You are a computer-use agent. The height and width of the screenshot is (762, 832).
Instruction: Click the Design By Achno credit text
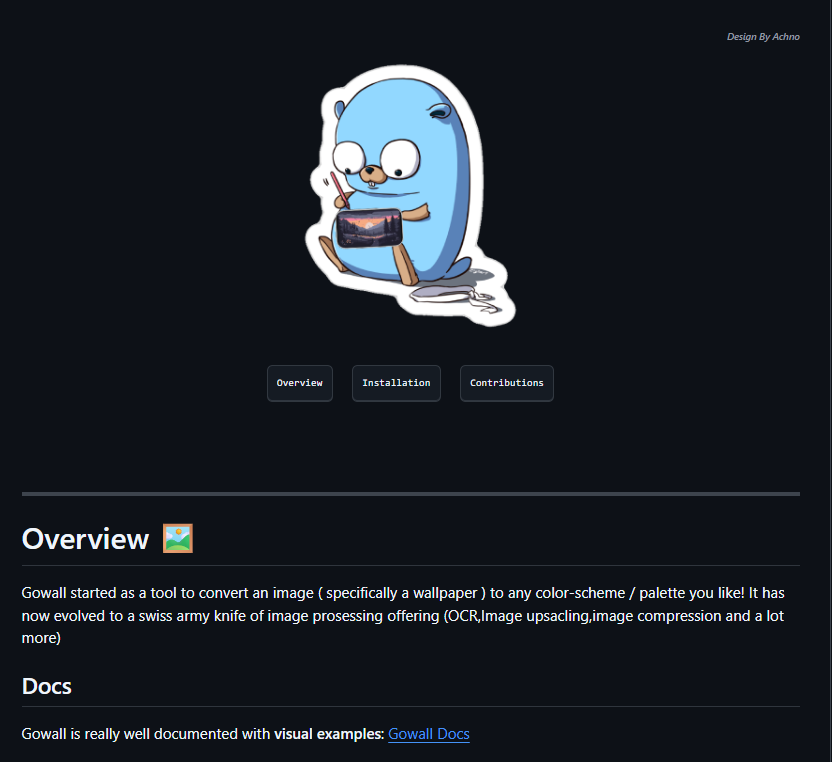tap(763, 36)
